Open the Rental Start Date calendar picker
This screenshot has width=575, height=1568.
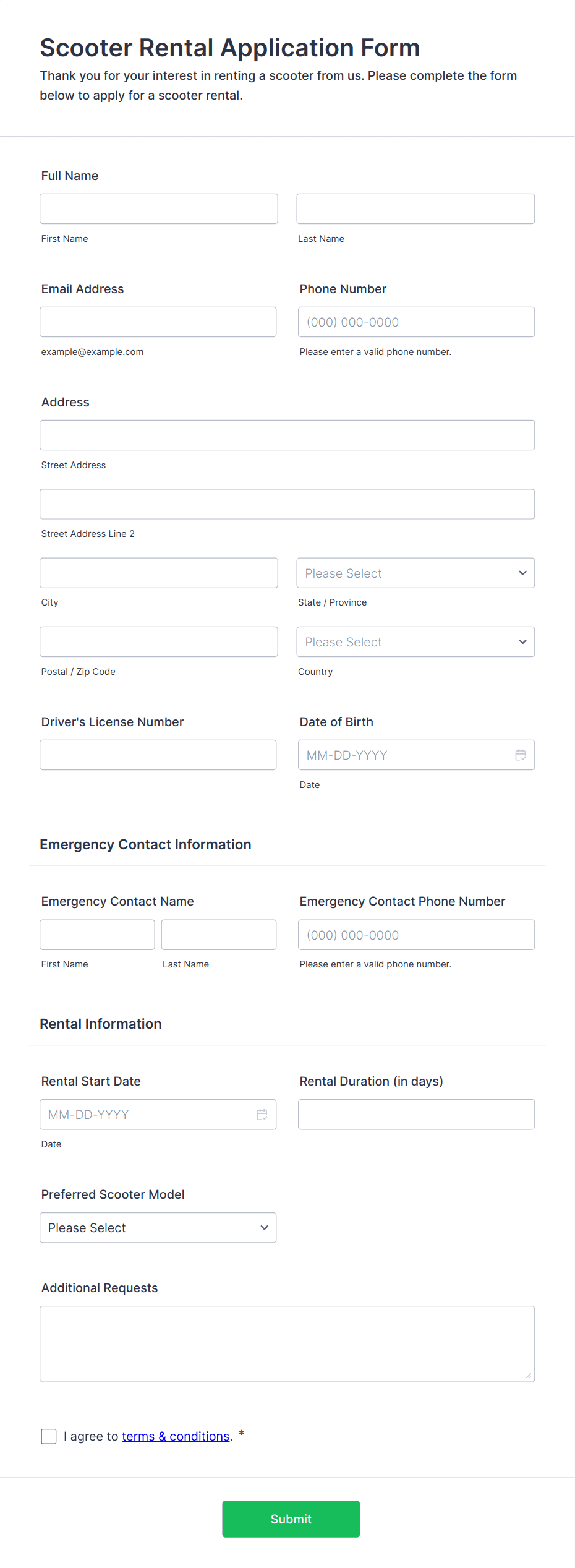click(262, 1114)
